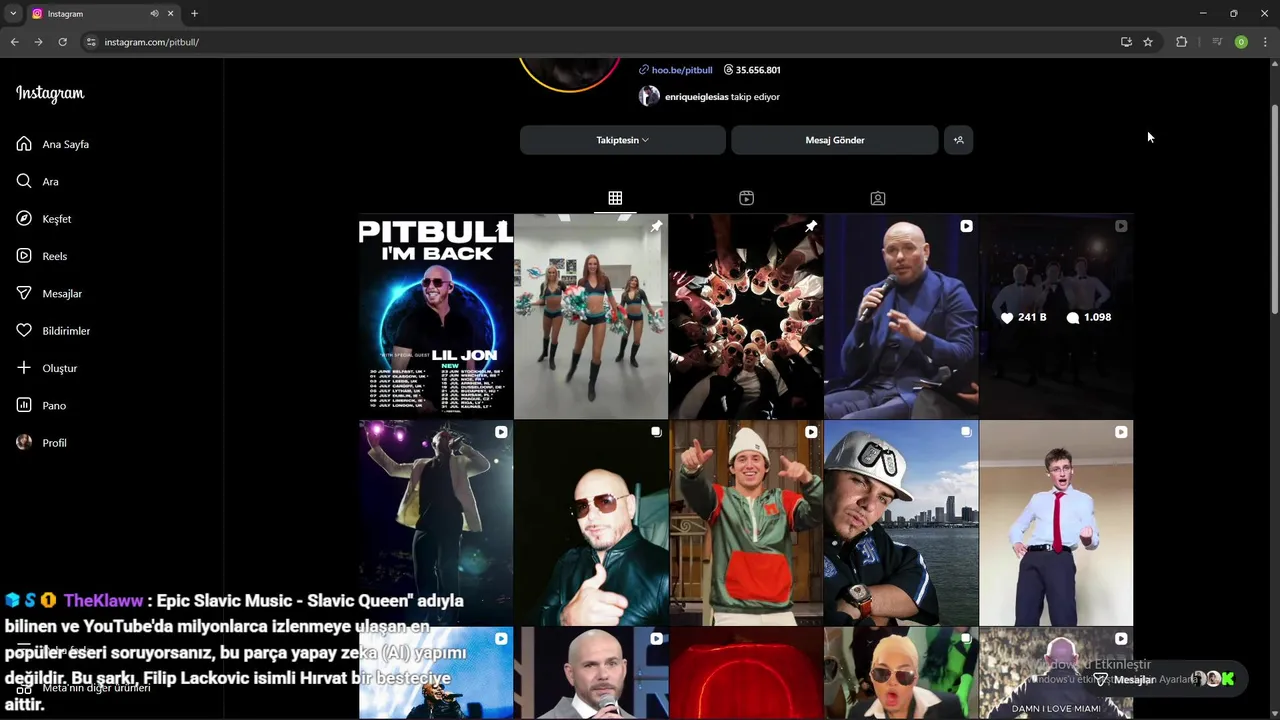Screen dimensions: 1280x720
Task: Go to Ana Sayfa in sidebar
Action: (x=65, y=144)
